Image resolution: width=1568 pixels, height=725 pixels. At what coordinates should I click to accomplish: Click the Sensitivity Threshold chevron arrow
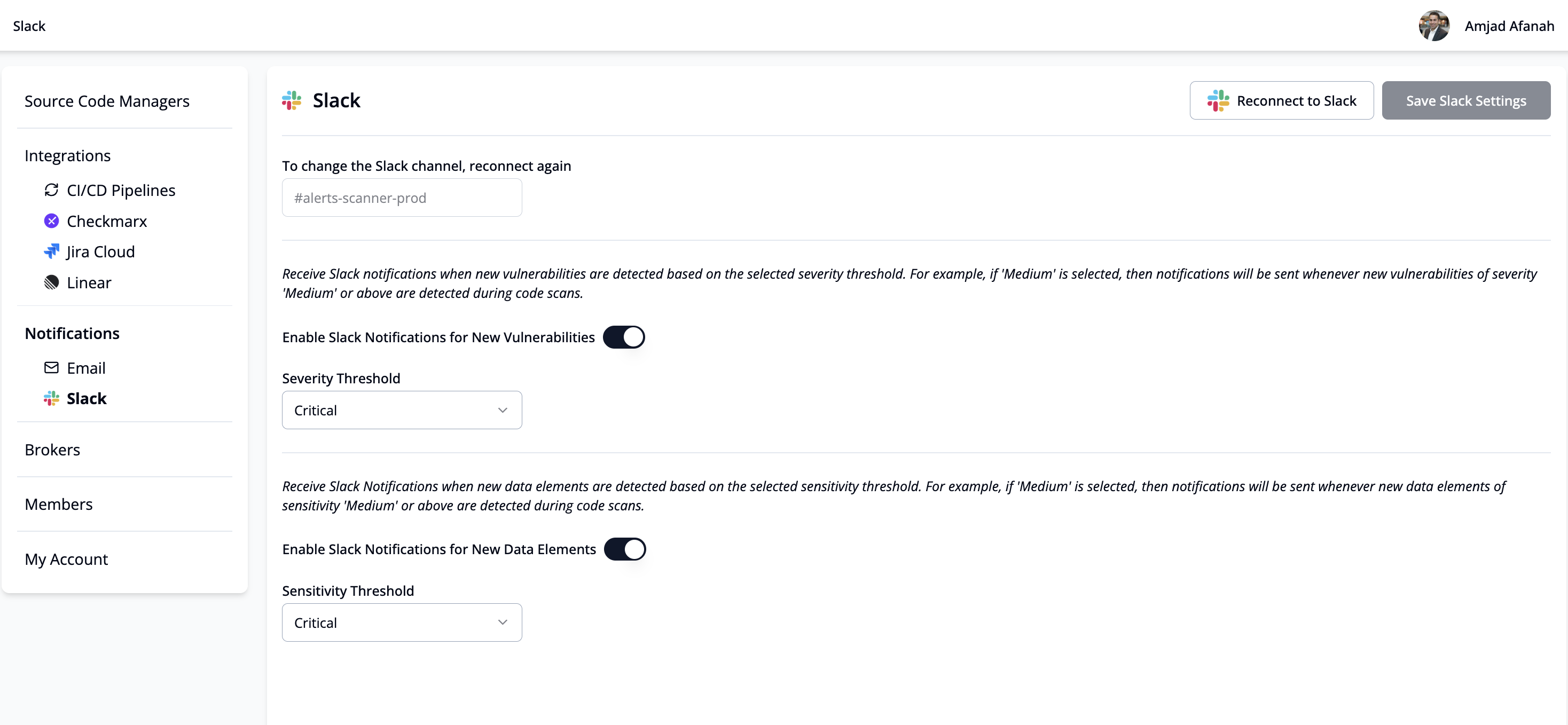pos(503,622)
